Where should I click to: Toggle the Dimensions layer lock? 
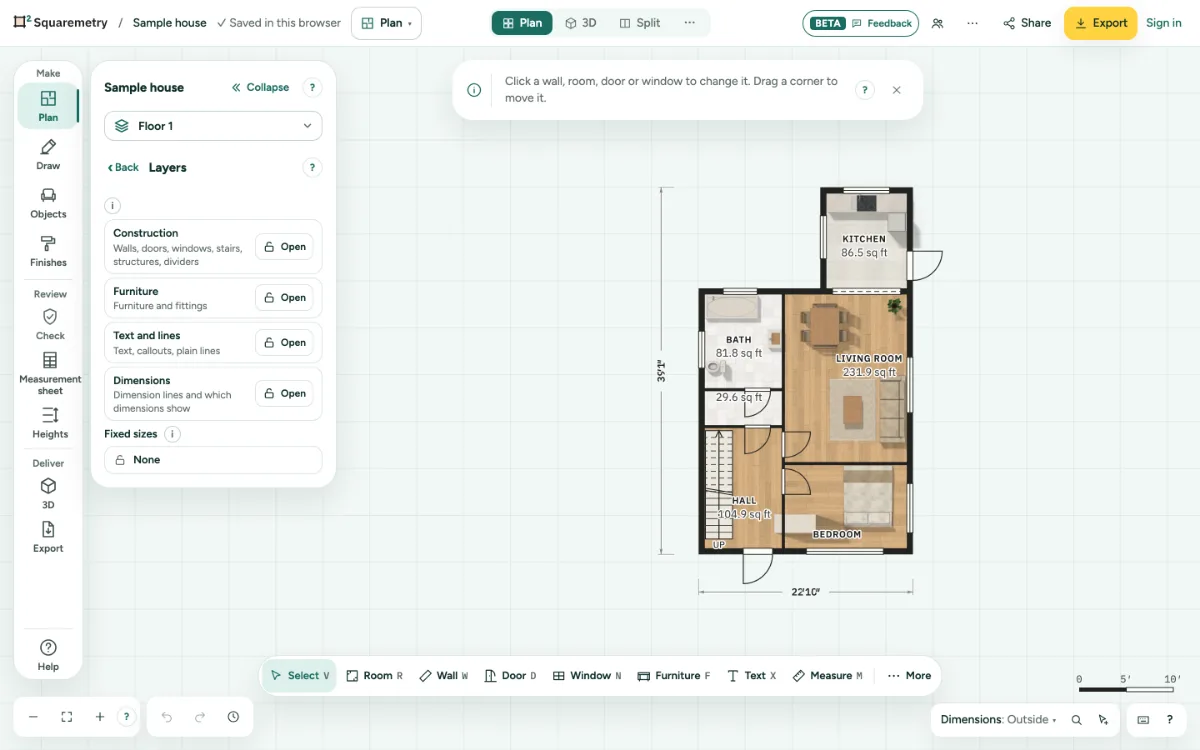click(x=284, y=394)
